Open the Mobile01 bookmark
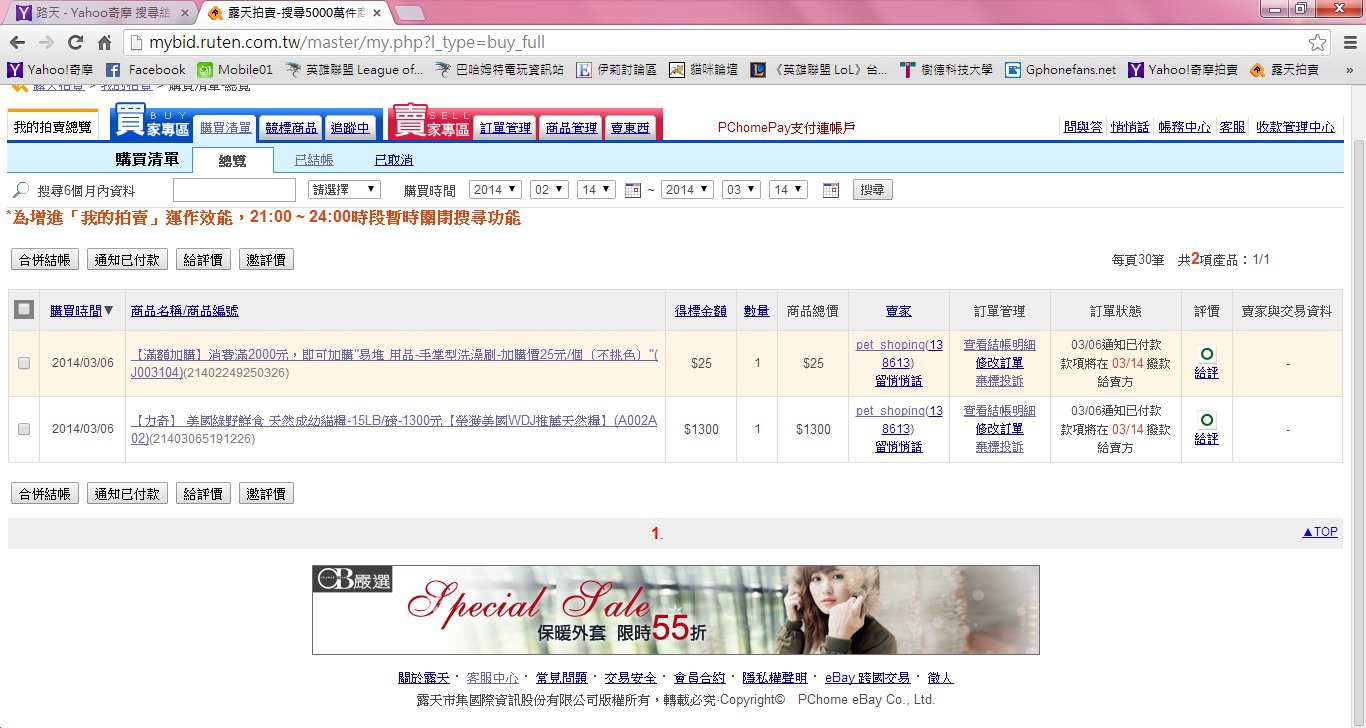Viewport: 1366px width, 728px height. pyautogui.click(x=235, y=70)
